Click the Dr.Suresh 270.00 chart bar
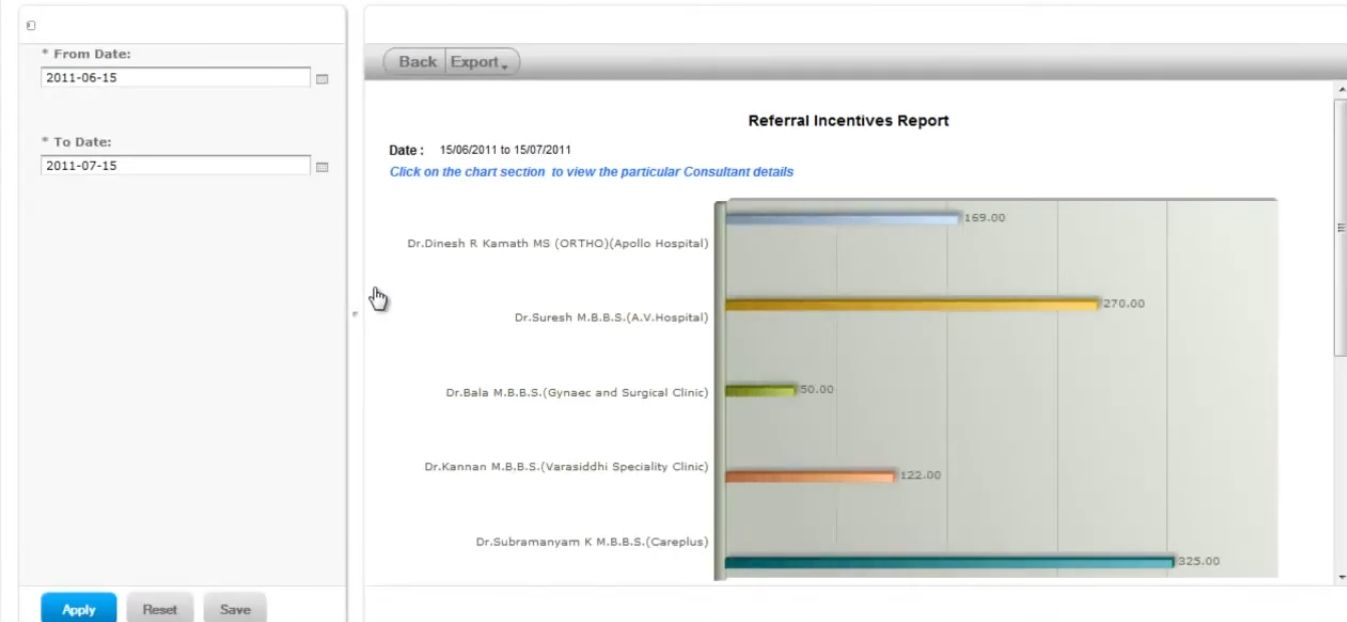 [912, 304]
